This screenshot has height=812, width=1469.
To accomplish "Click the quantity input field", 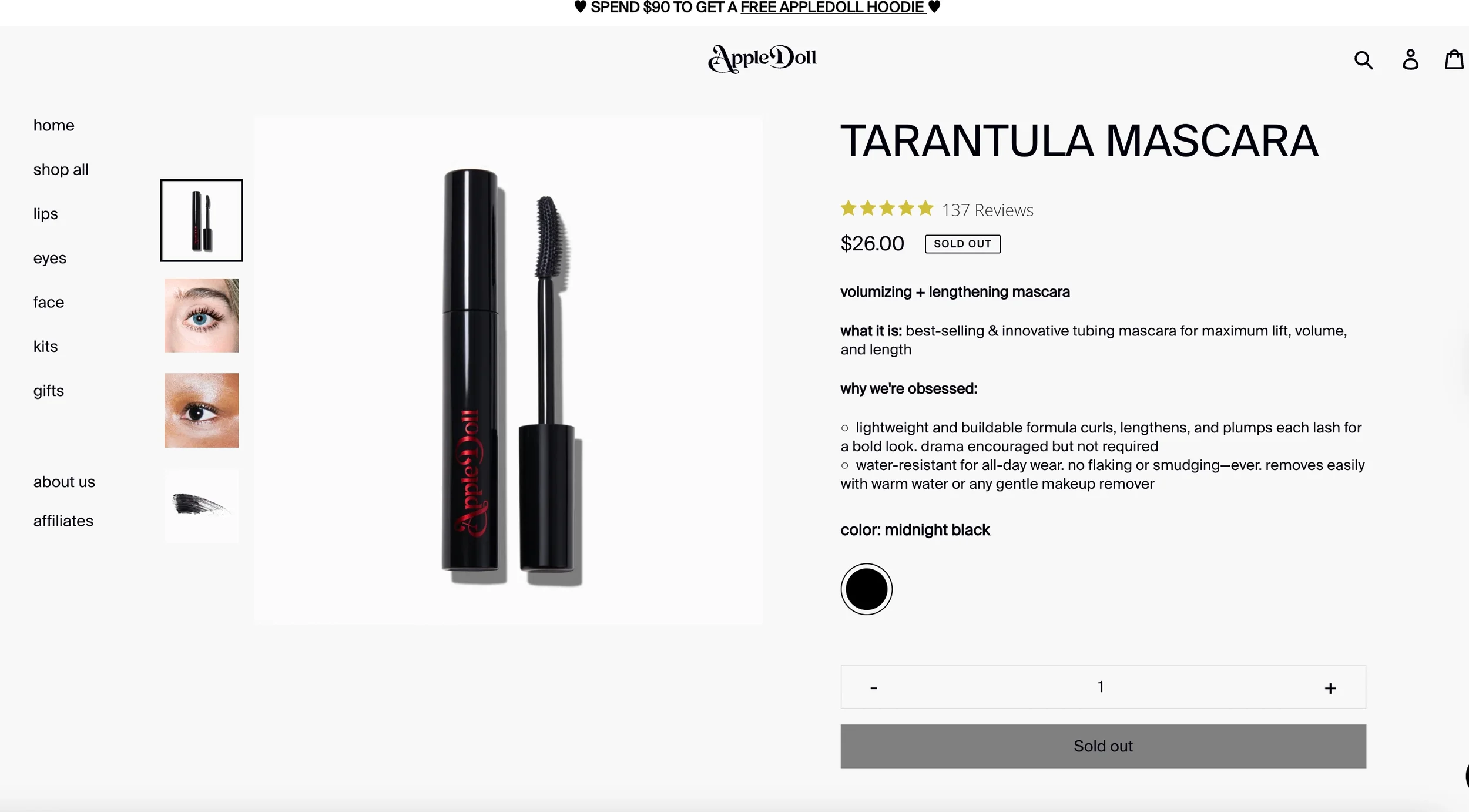I will point(1101,687).
